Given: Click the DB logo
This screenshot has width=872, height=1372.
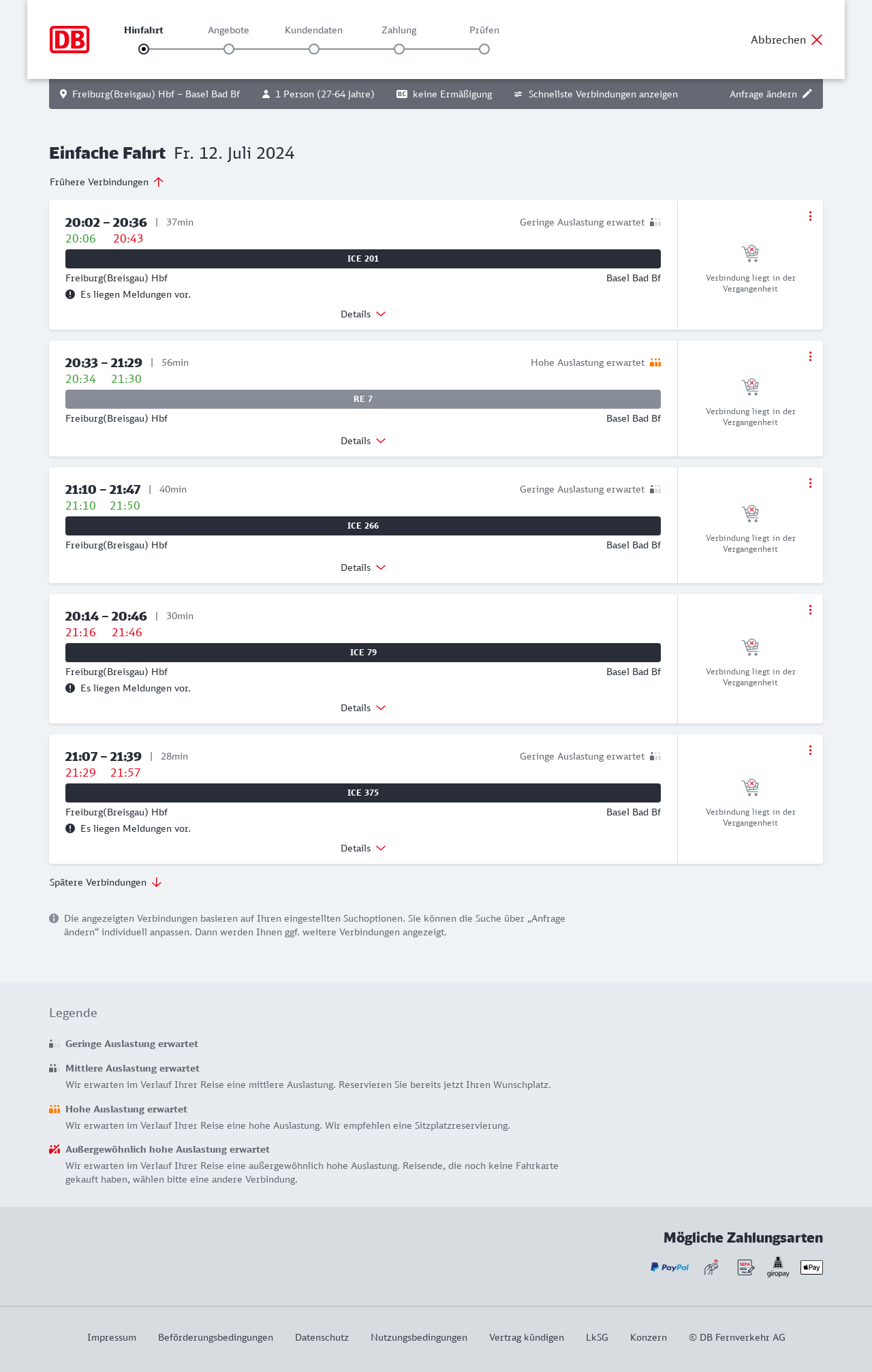Looking at the screenshot, I should (x=69, y=40).
